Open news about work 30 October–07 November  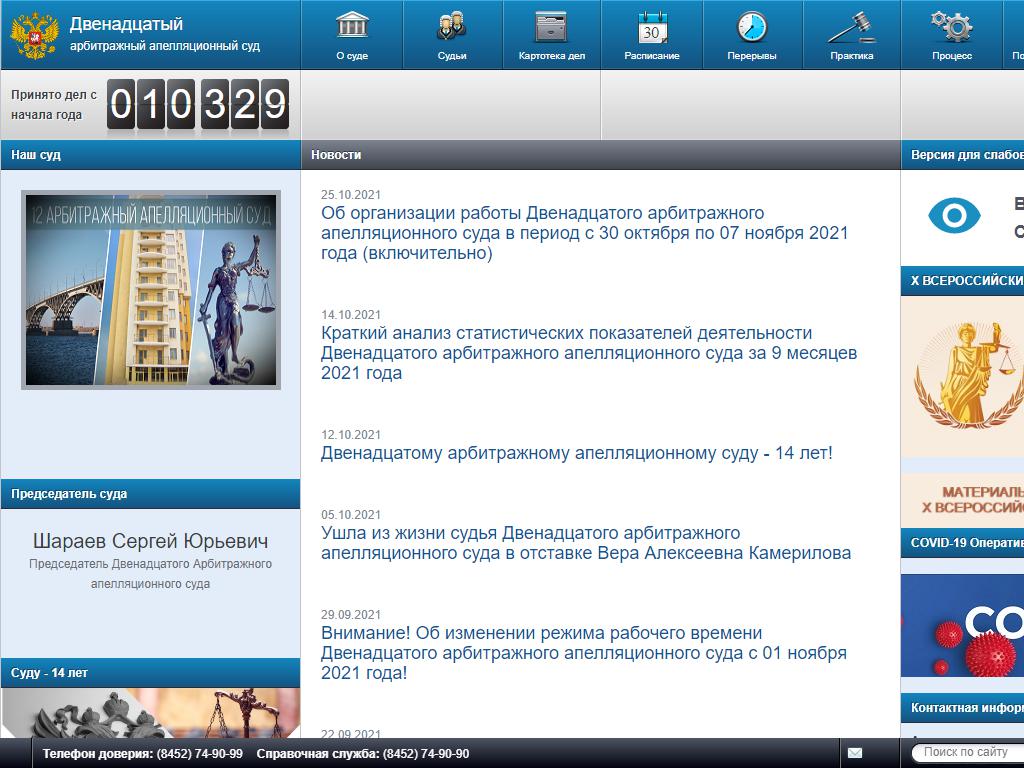pyautogui.click(x=584, y=233)
